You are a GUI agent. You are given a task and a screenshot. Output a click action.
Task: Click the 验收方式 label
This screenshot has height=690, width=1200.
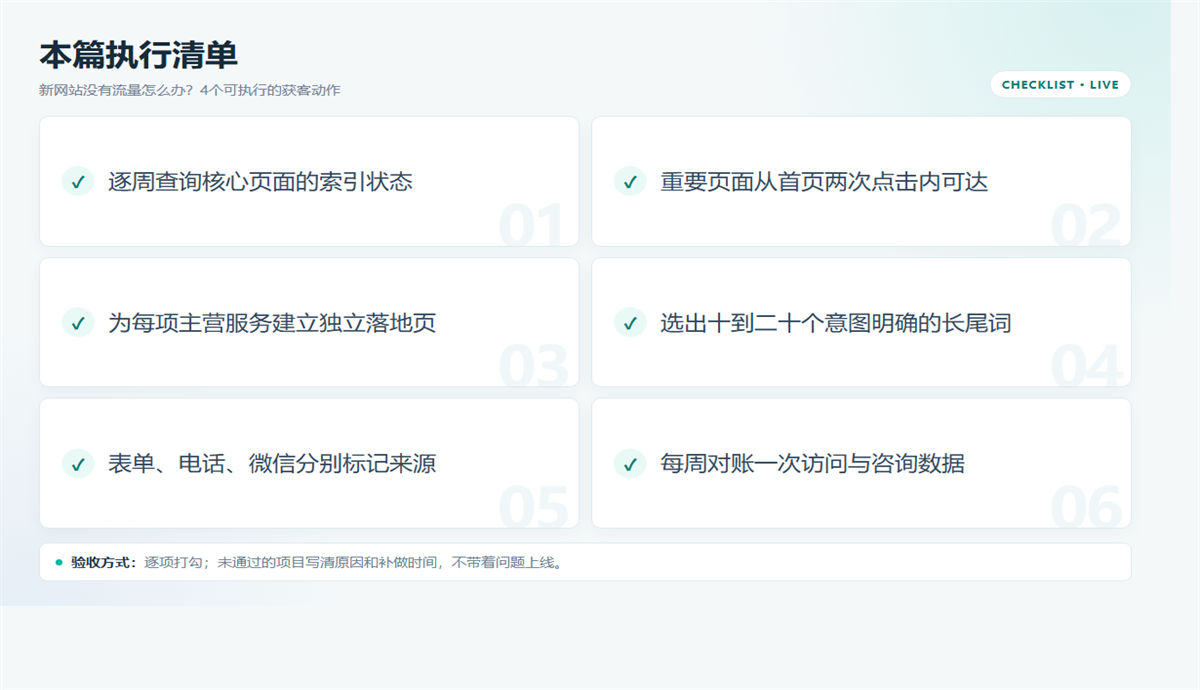(x=103, y=562)
